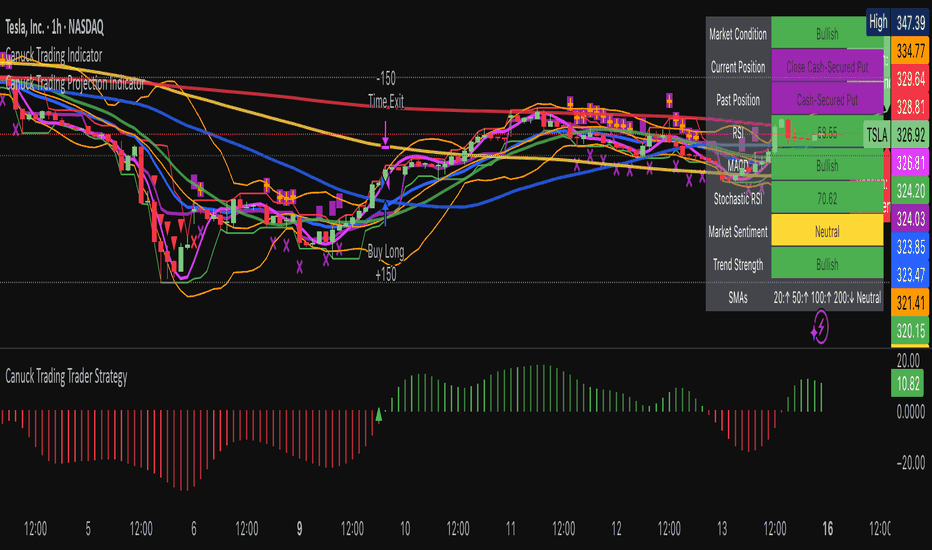Click the Bullish cell in MACD row
The height and width of the screenshot is (550, 932).
pos(827,165)
